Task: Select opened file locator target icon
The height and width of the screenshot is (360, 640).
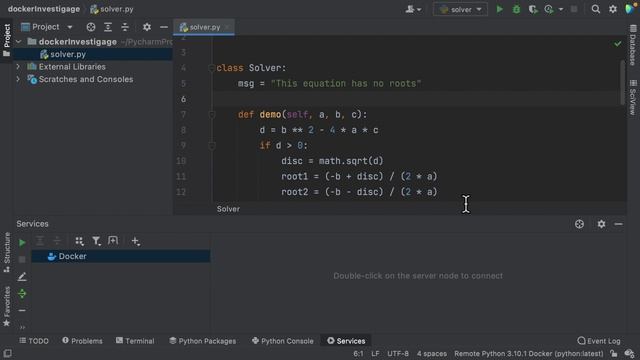Action: tap(91, 27)
